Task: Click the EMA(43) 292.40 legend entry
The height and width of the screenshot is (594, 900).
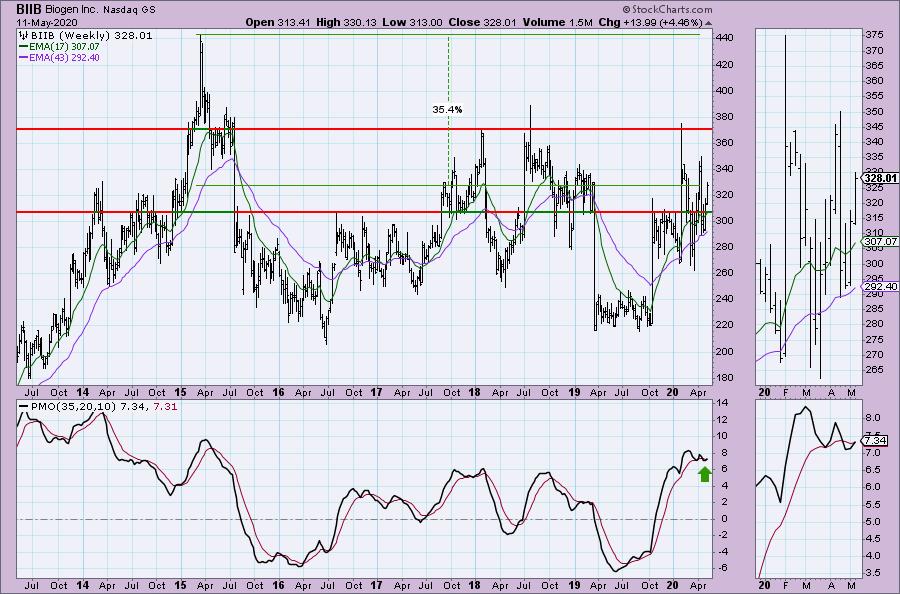Action: [x=59, y=57]
